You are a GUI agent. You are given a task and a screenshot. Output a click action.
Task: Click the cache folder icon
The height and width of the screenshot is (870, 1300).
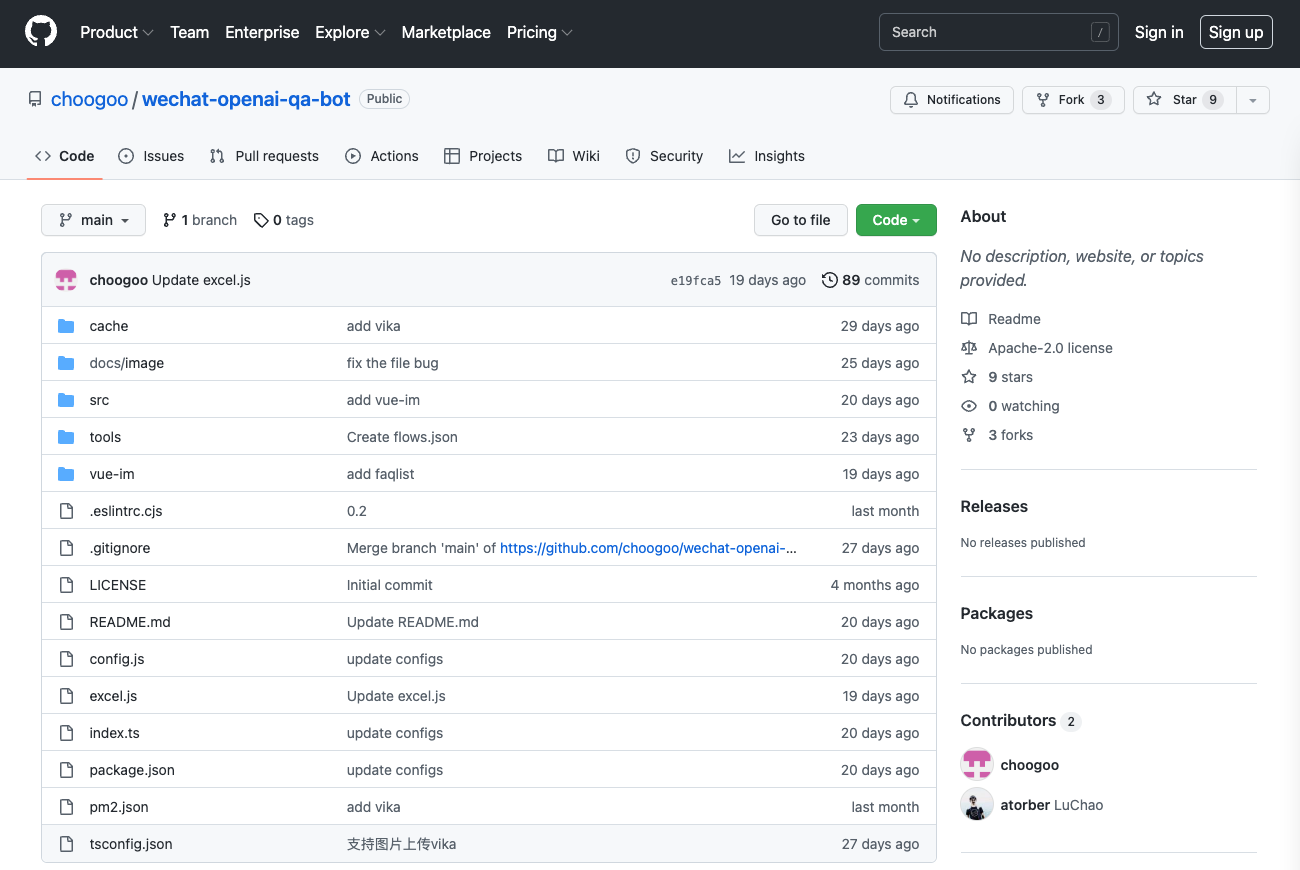66,326
